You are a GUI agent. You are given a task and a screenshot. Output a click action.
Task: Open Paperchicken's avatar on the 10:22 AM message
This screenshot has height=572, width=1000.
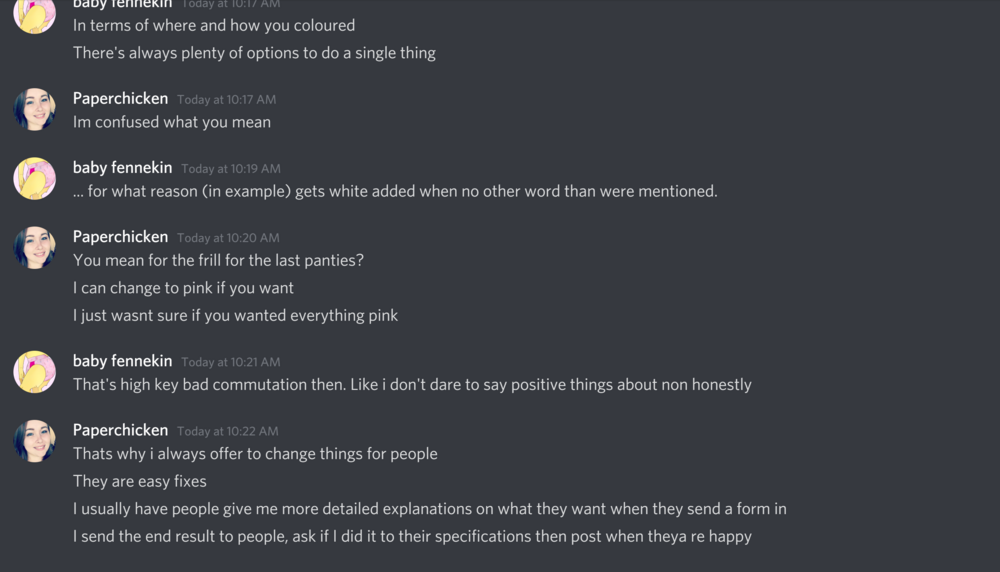(x=34, y=441)
